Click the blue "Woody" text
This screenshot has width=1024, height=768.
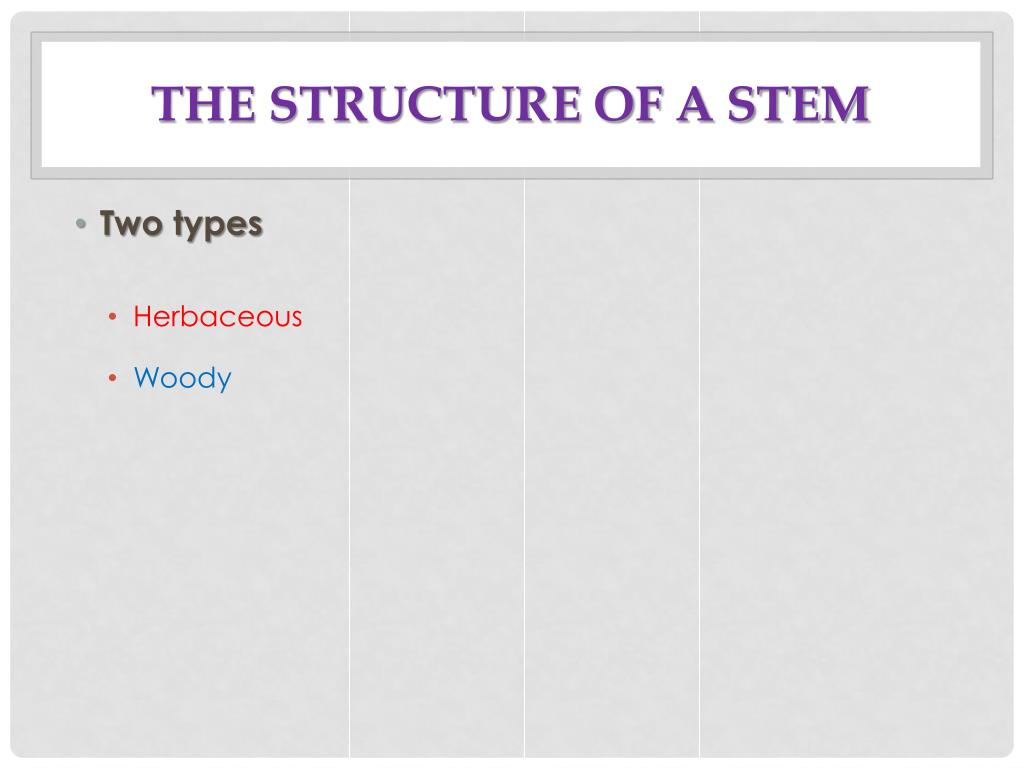182,378
